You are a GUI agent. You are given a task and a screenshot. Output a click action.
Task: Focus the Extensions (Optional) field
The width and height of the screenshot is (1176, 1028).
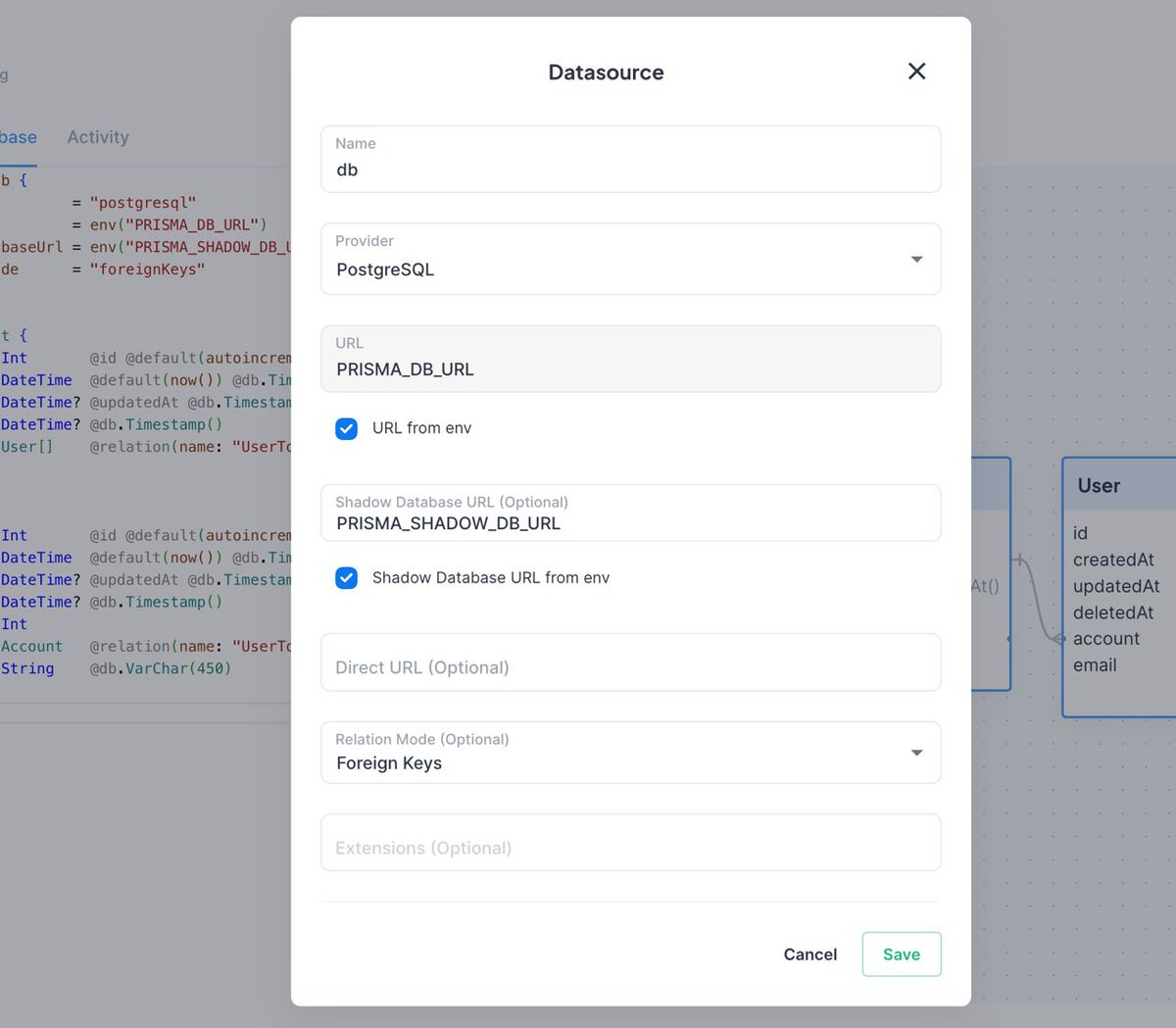coord(630,842)
